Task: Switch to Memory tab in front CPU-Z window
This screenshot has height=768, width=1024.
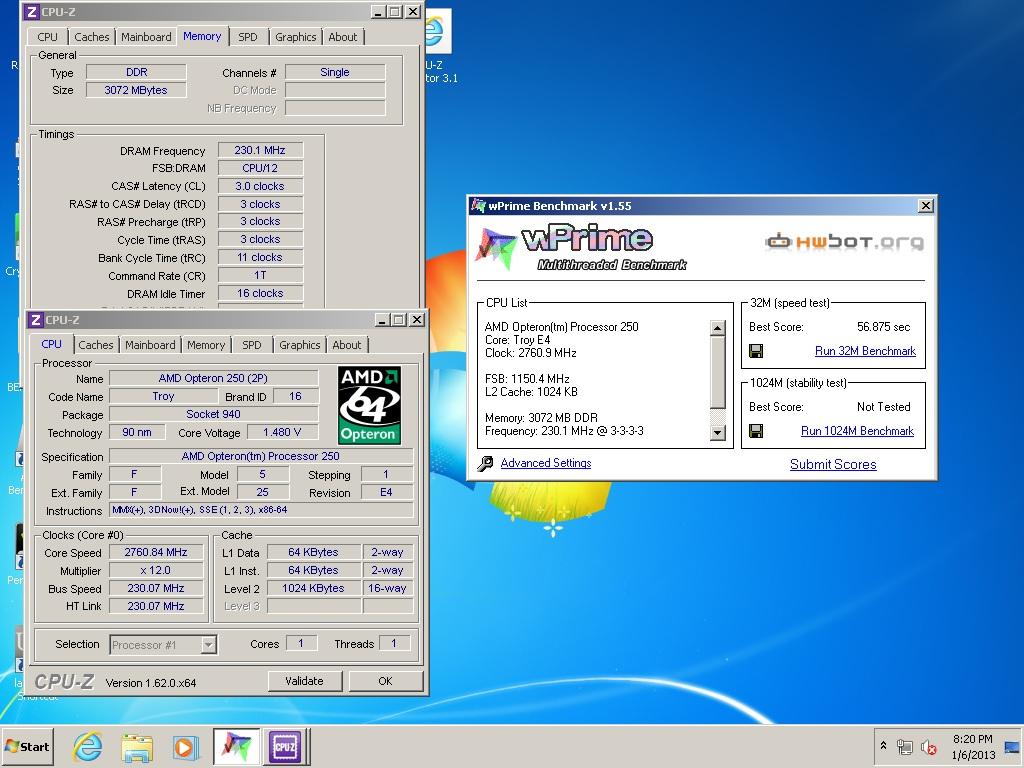Action: 206,345
